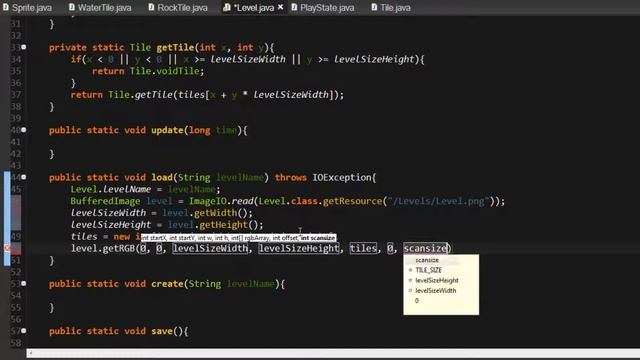Collapse the save method fold marker
The width and height of the screenshot is (640, 360).
click(x=24, y=331)
